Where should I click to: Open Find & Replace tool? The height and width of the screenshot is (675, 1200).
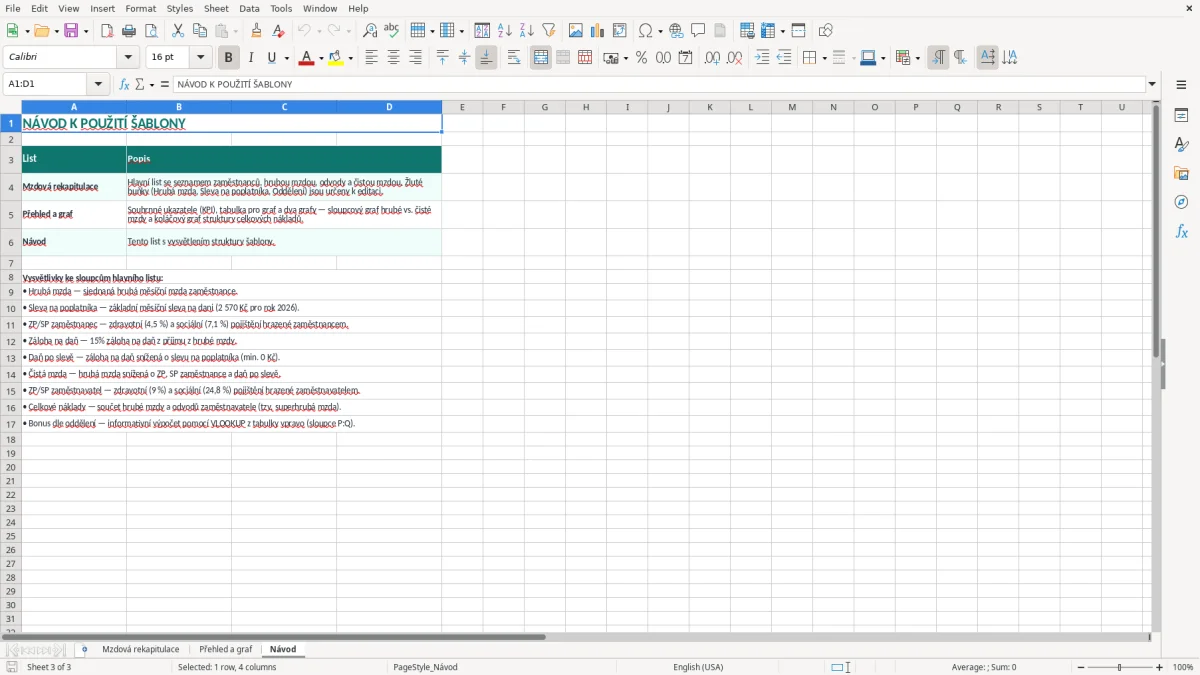pyautogui.click(x=370, y=31)
